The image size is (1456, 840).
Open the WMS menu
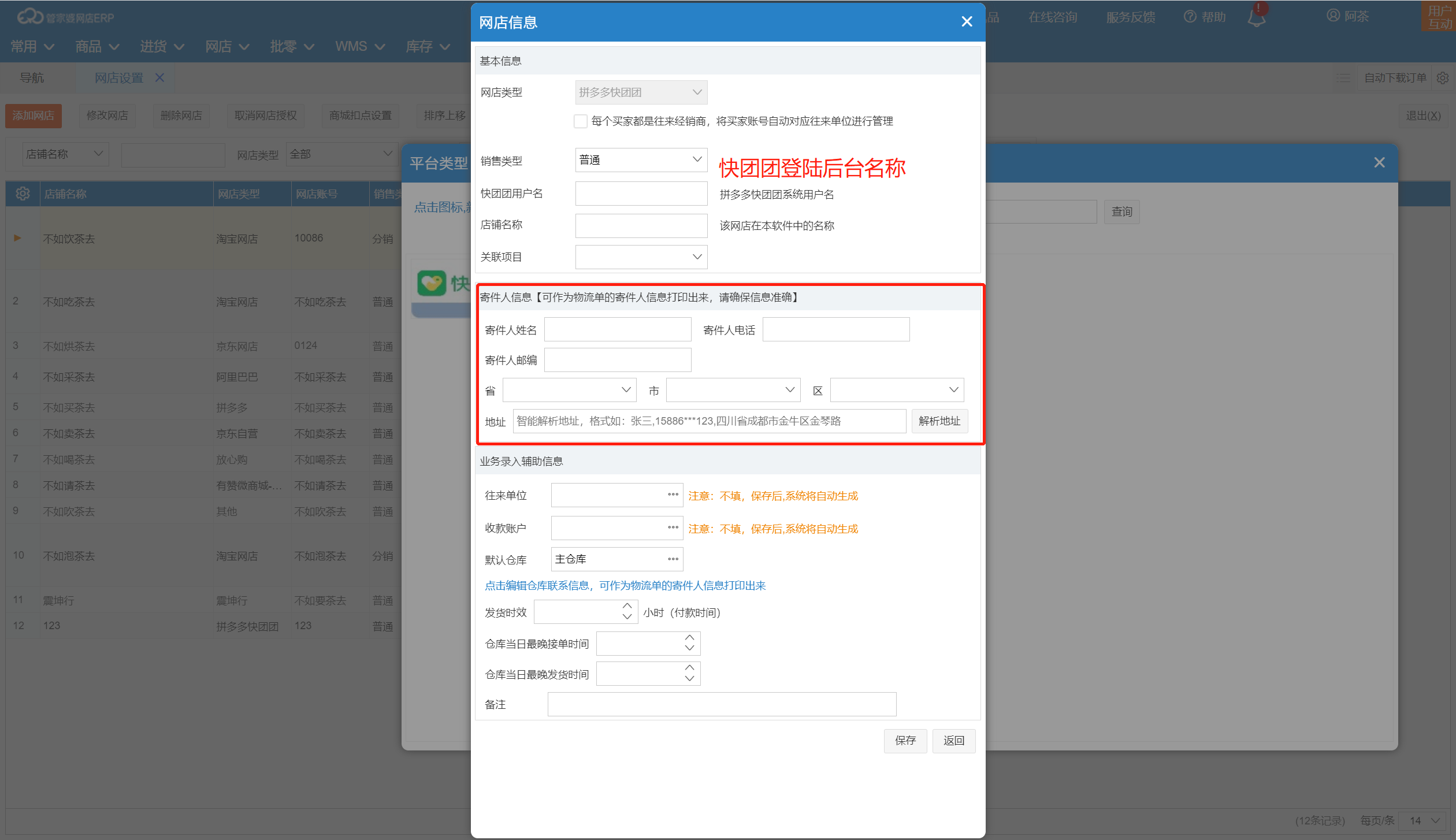360,46
